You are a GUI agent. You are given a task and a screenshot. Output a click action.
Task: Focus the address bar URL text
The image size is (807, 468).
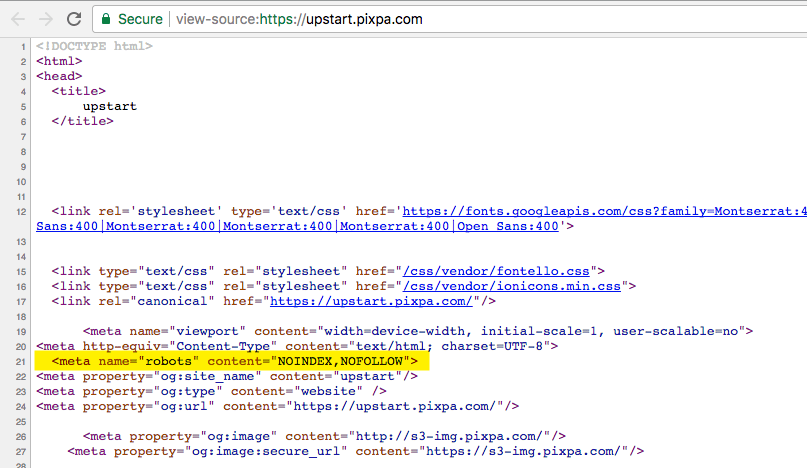pyautogui.click(x=300, y=18)
